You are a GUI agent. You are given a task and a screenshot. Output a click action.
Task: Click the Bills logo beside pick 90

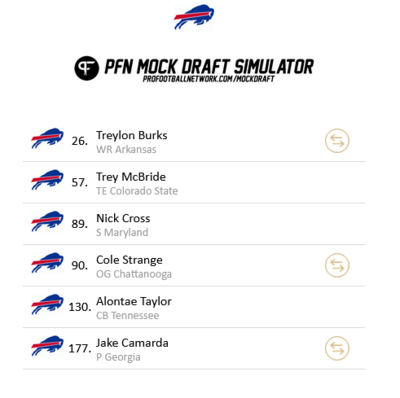[x=47, y=263]
